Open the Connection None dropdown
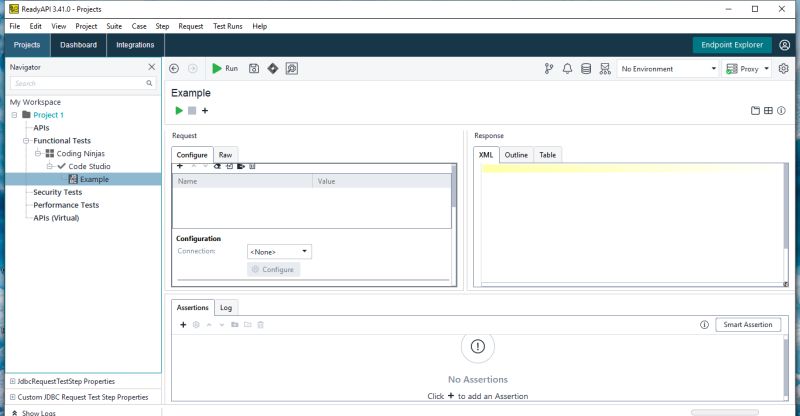Screen dimensions: 800x416 pos(279,252)
